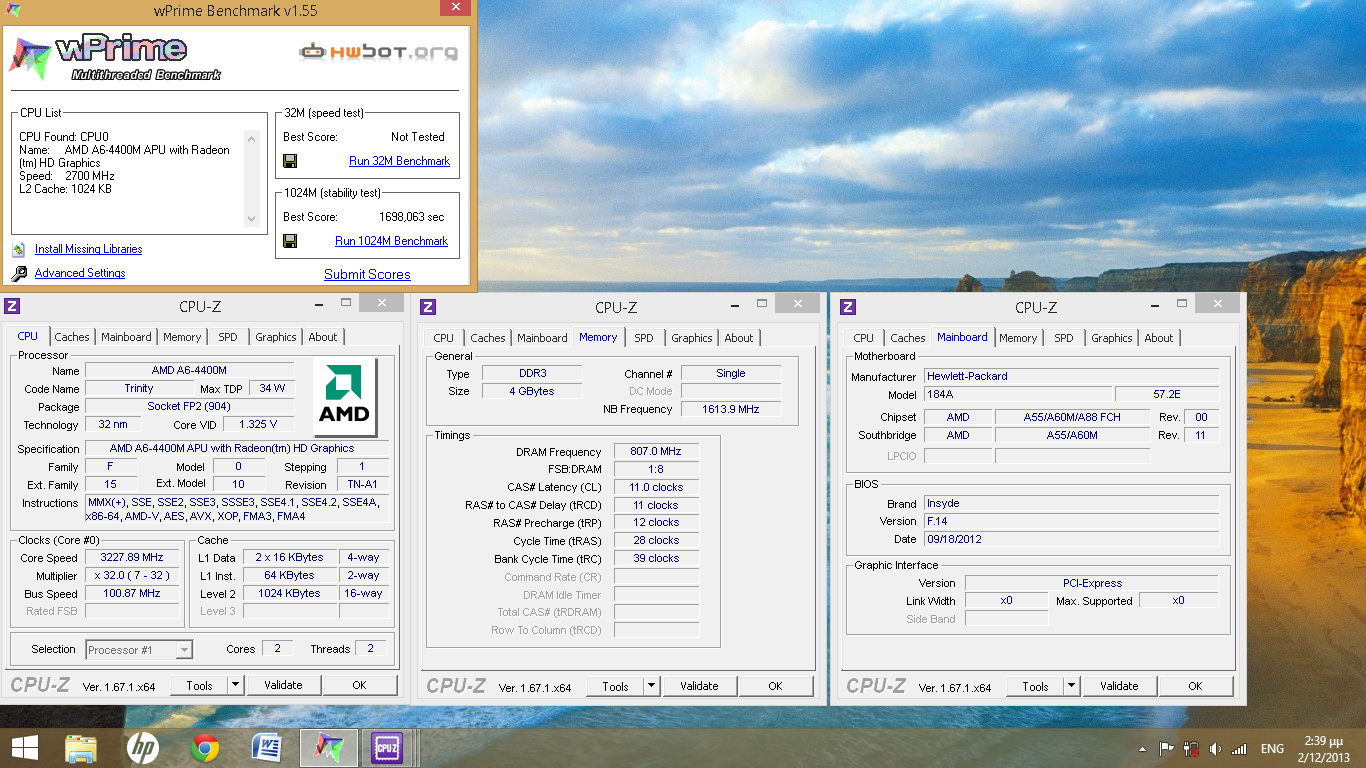
Task: Launch Google Chrome from the taskbar
Action: coord(205,748)
